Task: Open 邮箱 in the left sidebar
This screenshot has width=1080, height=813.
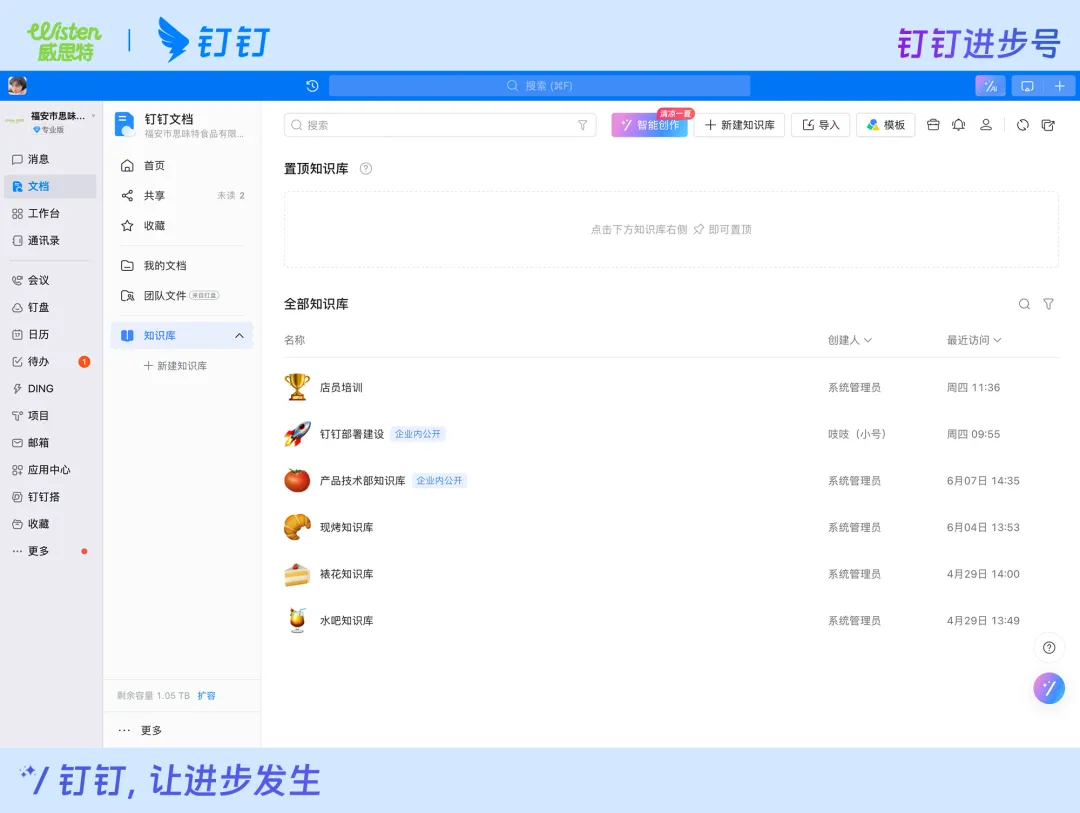Action: (x=50, y=443)
